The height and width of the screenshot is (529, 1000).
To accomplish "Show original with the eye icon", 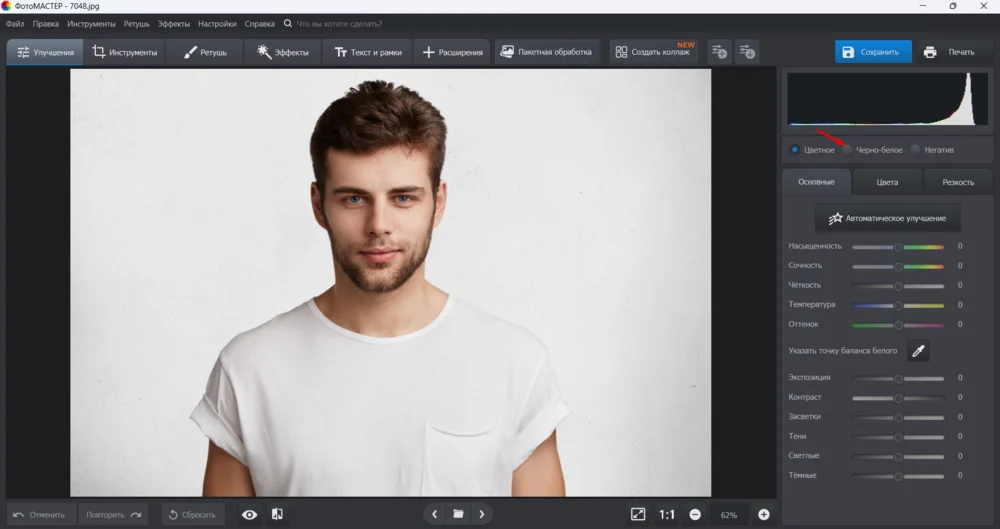I will (x=249, y=514).
